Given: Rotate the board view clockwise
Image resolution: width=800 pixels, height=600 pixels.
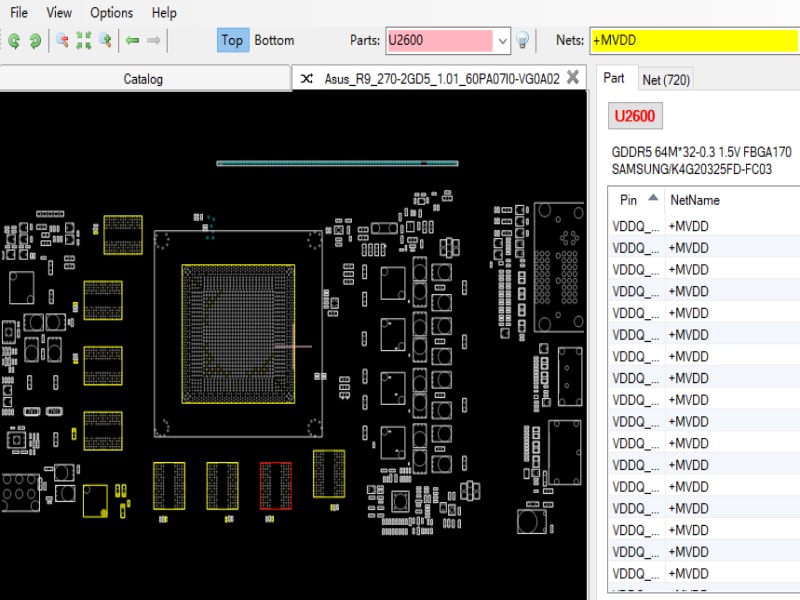Looking at the screenshot, I should point(35,40).
